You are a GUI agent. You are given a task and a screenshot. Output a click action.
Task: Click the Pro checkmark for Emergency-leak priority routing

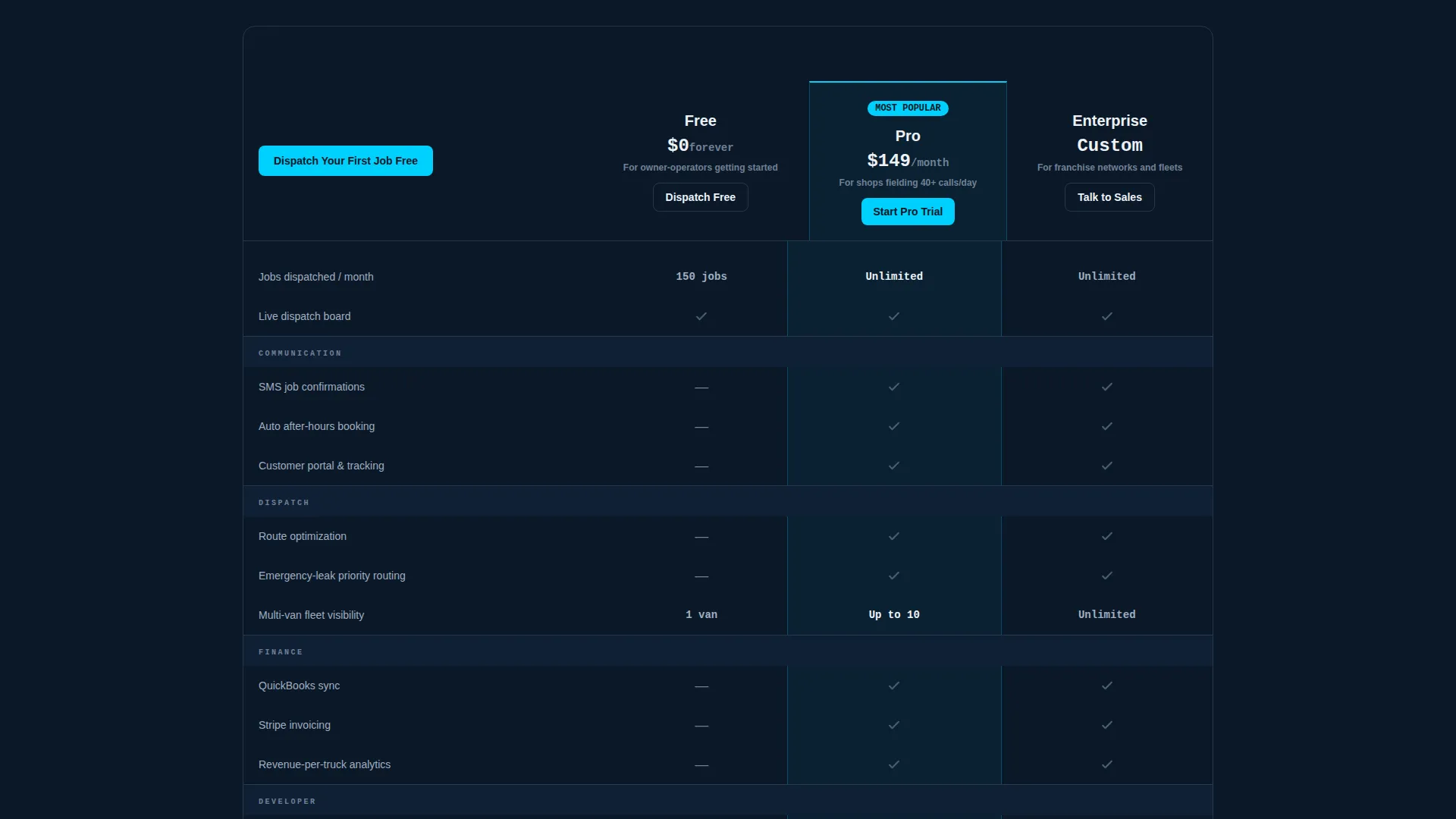pos(894,576)
